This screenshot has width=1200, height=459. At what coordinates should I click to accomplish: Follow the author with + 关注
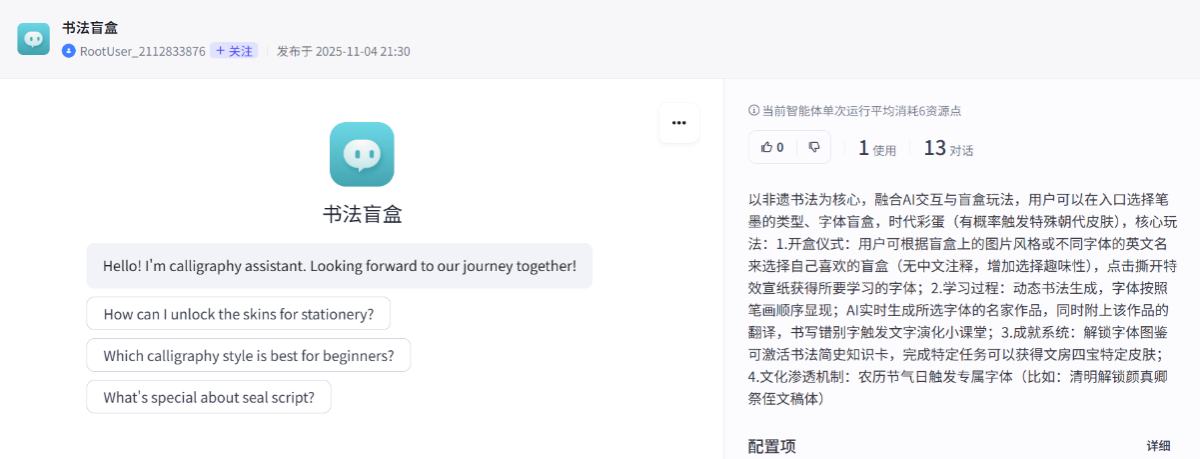coord(234,51)
